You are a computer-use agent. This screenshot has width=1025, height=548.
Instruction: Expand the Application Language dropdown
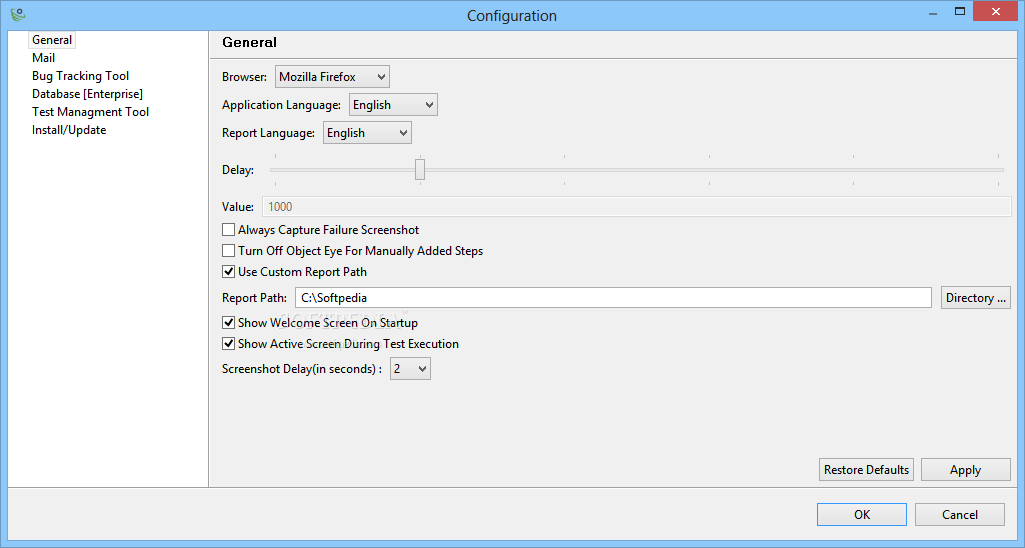[393, 105]
